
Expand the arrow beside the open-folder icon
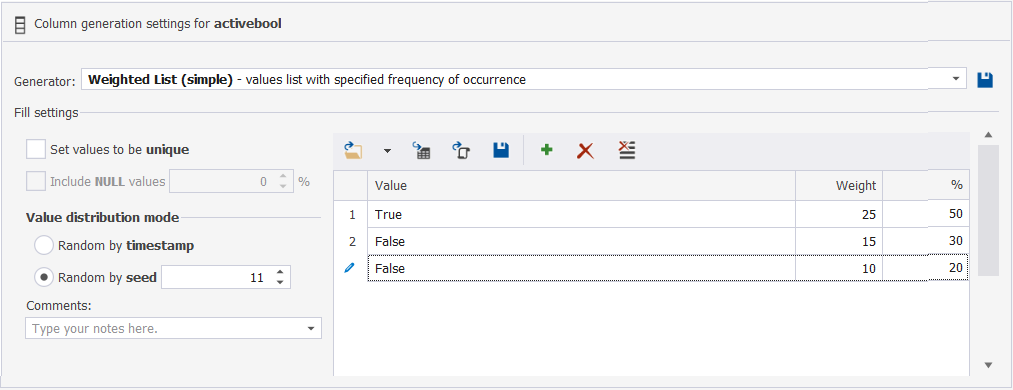click(x=387, y=151)
